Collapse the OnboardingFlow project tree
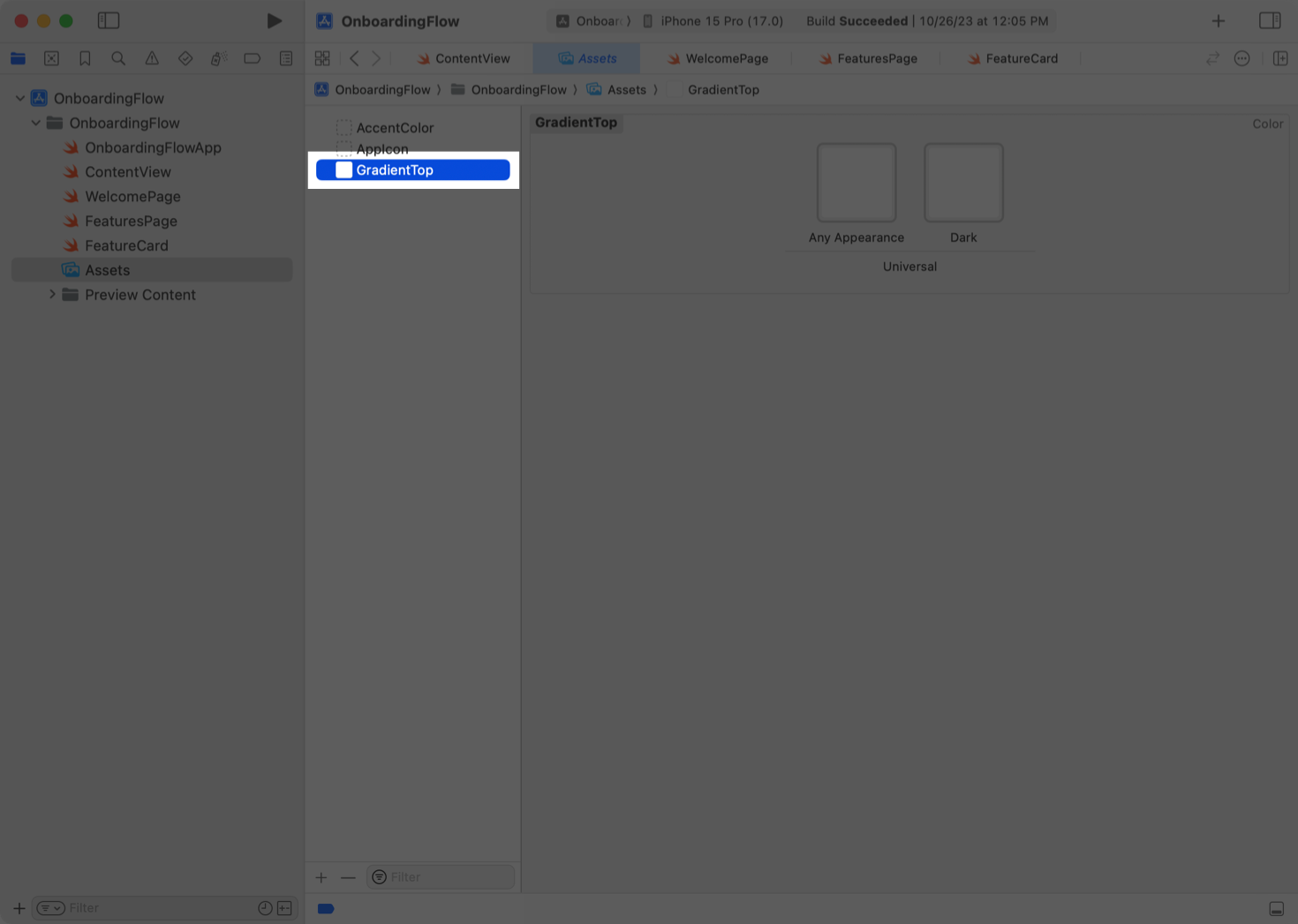 (x=19, y=98)
